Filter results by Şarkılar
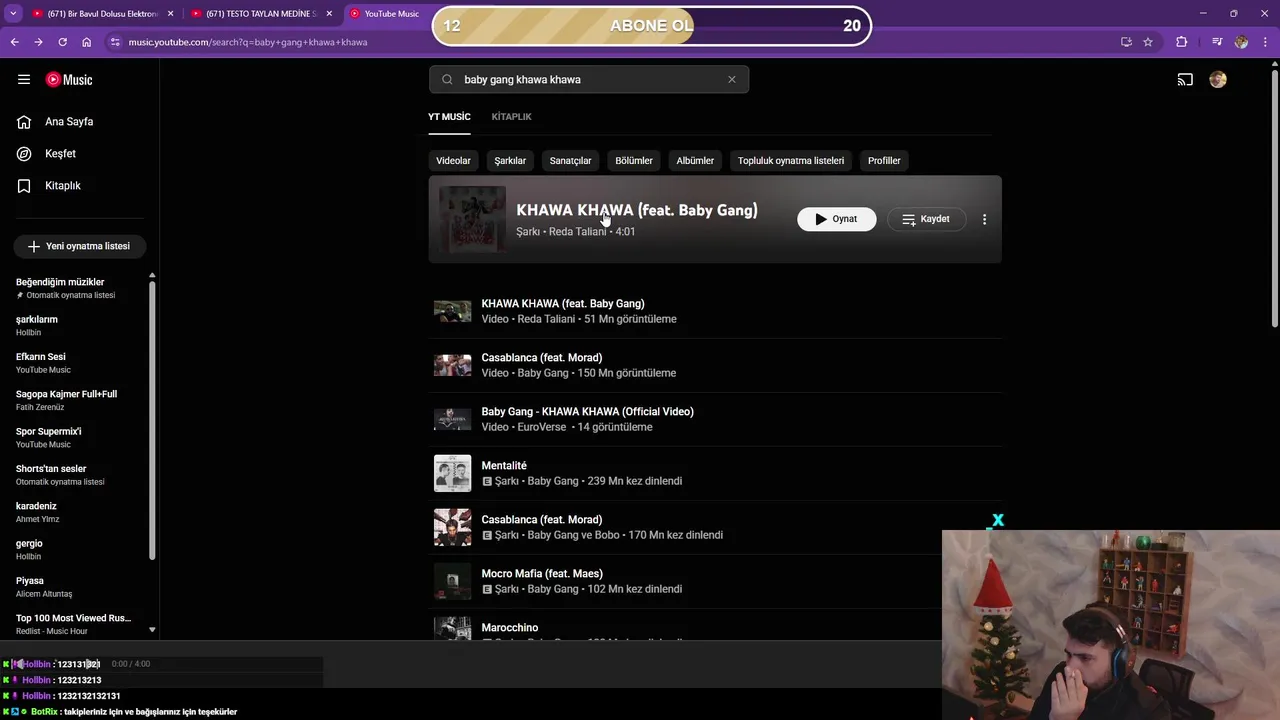 [510, 161]
